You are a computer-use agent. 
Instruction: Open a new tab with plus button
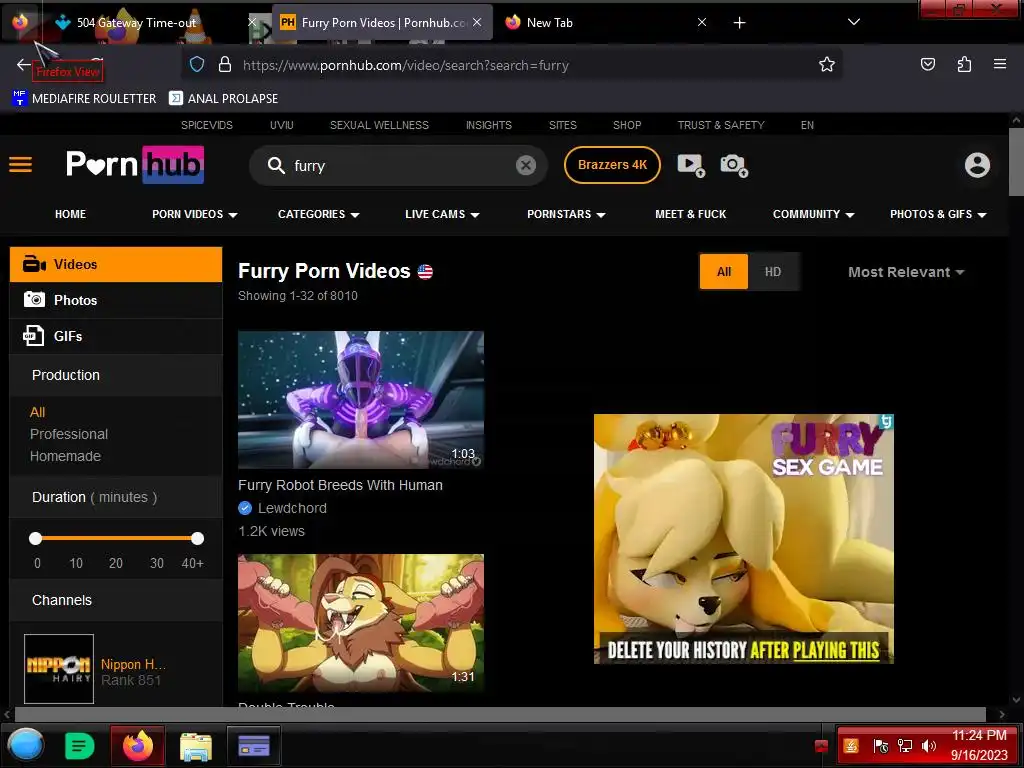click(739, 23)
